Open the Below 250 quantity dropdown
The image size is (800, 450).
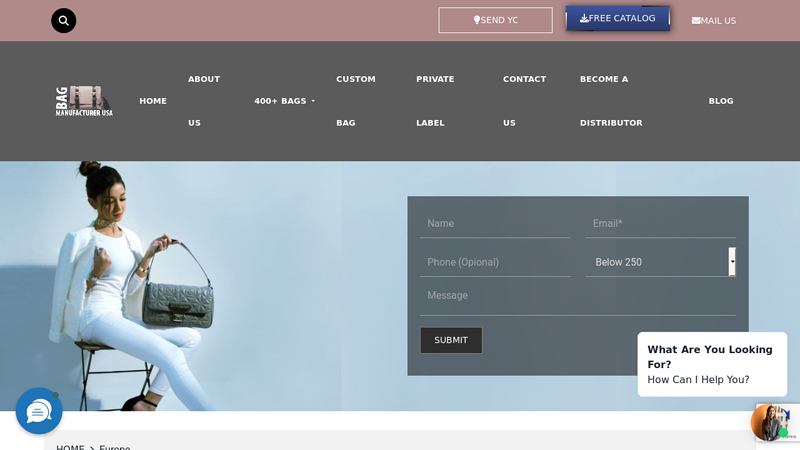click(660, 262)
